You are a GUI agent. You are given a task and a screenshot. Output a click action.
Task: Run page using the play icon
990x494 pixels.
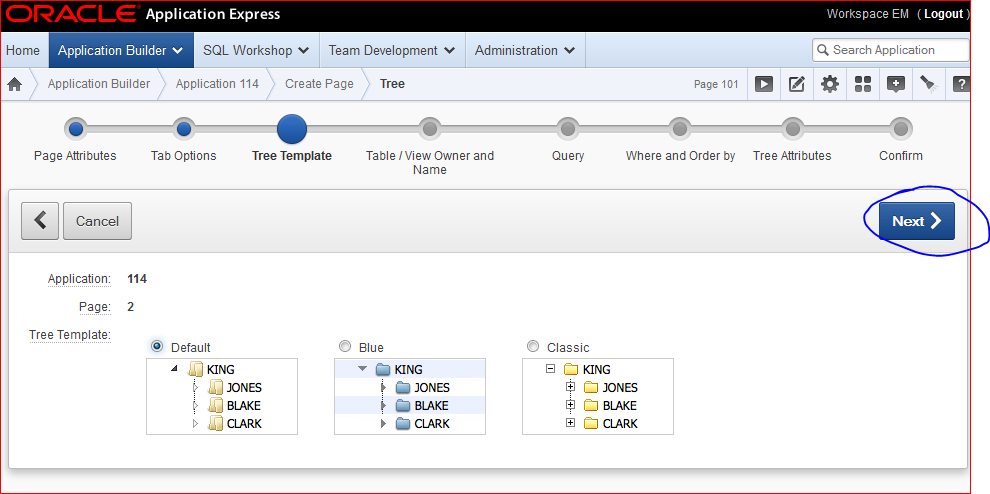pos(763,84)
